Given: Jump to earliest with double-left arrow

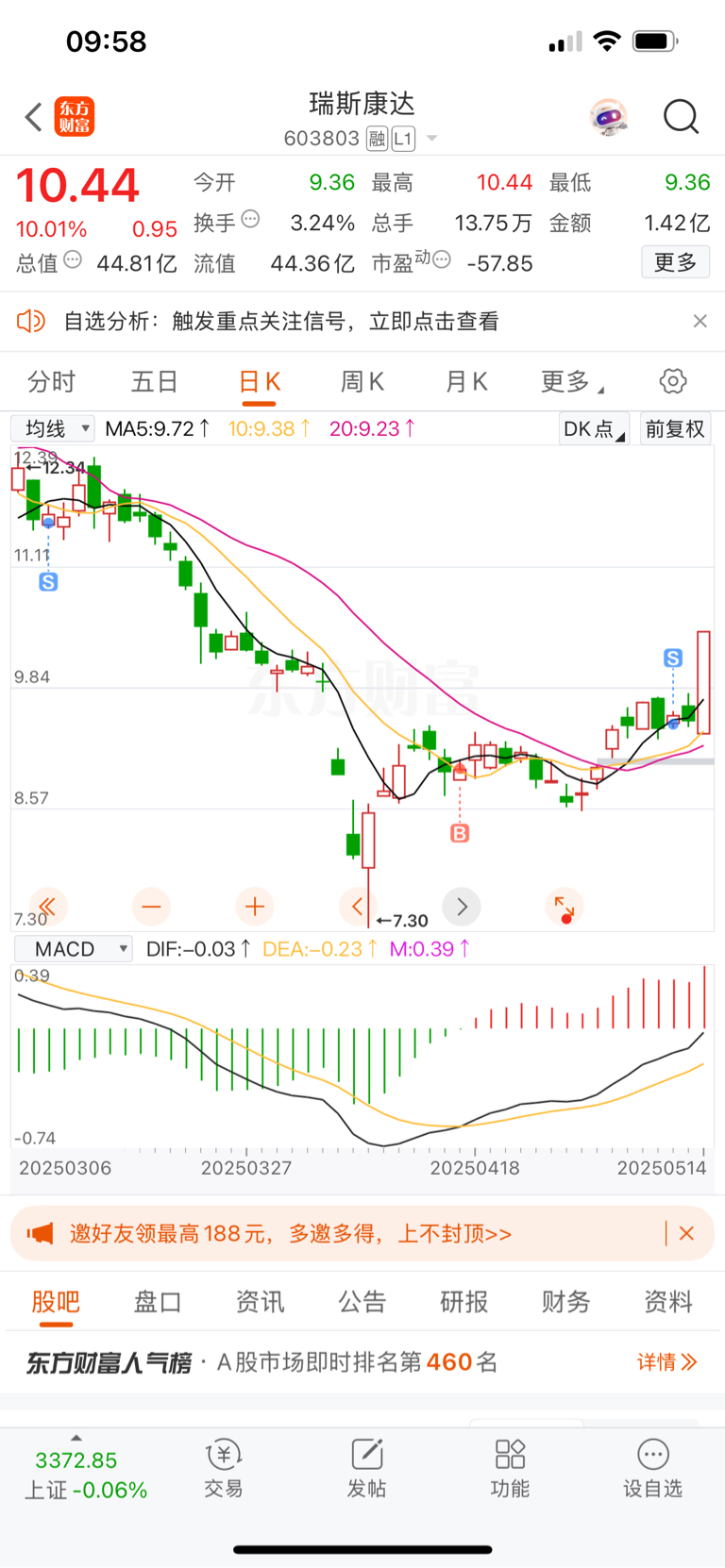Looking at the screenshot, I should pyautogui.click(x=47, y=907).
